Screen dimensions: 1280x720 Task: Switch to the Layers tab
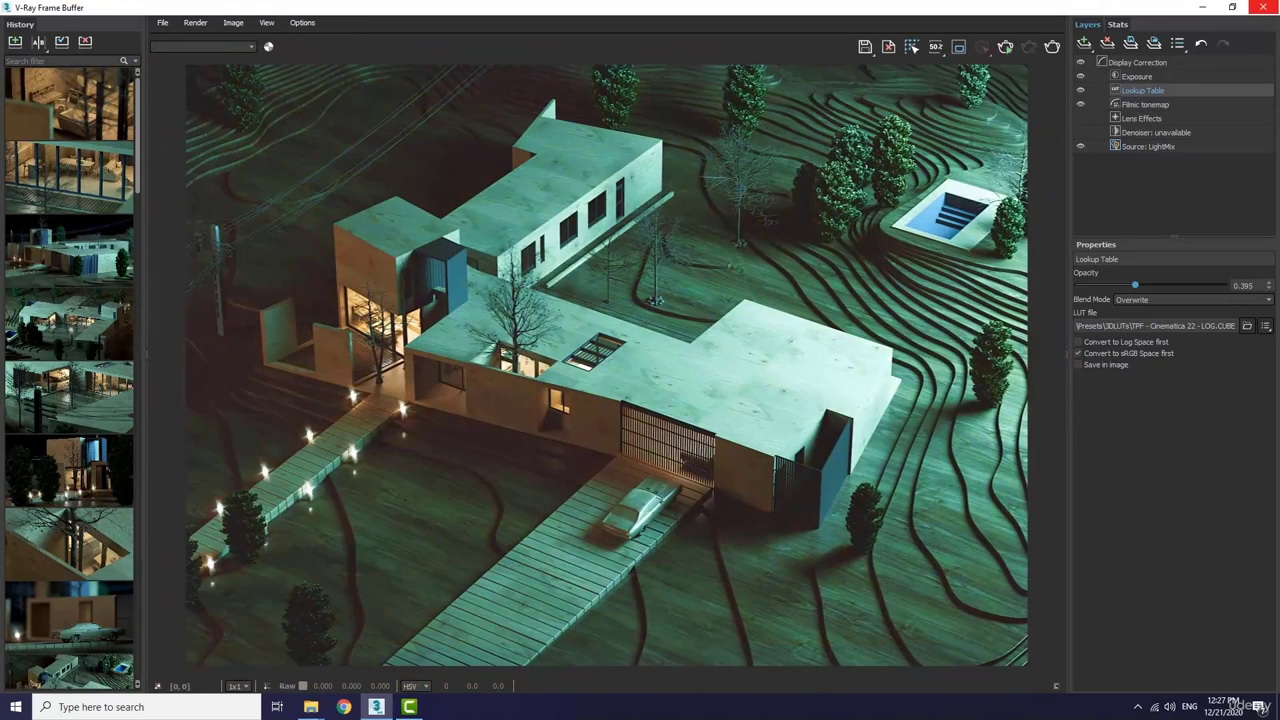(x=1087, y=24)
